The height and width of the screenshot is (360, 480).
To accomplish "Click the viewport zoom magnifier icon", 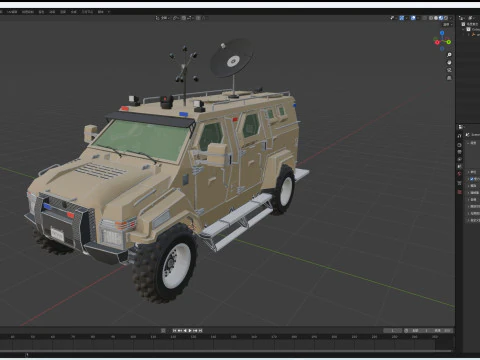I will pyautogui.click(x=449, y=54).
